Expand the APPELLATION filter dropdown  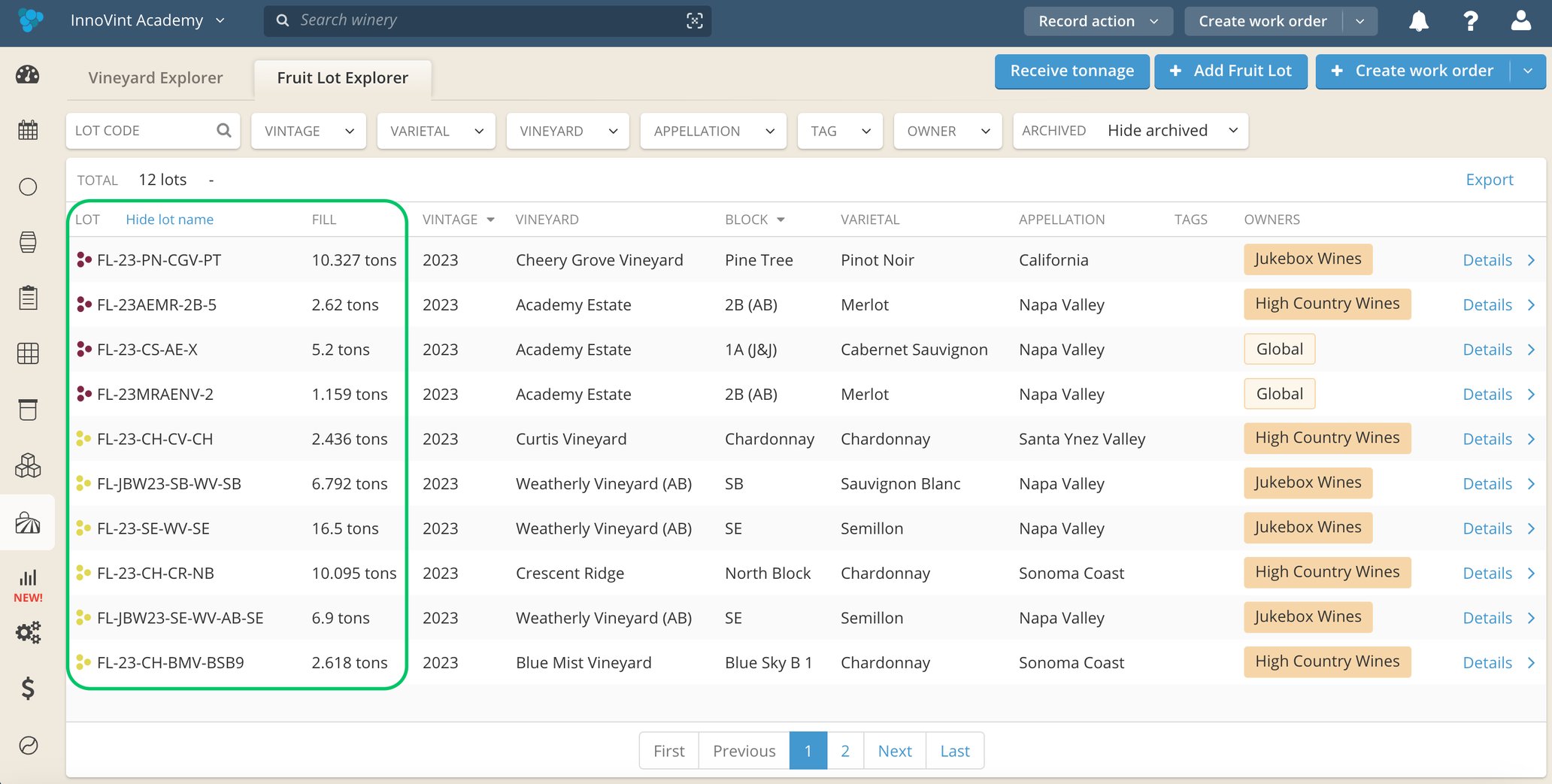tap(713, 131)
